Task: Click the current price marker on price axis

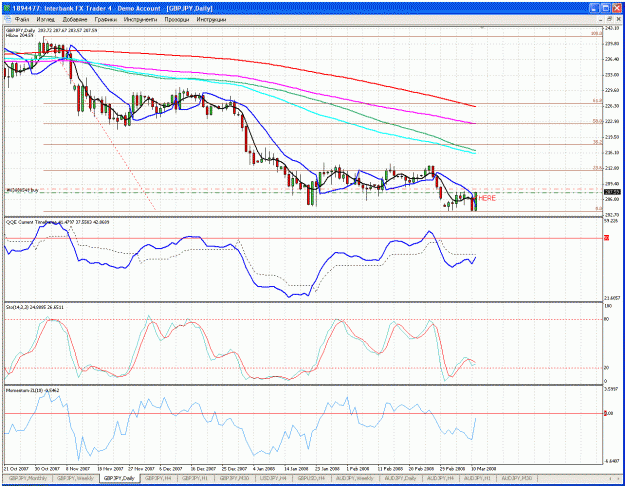Action: (612, 193)
